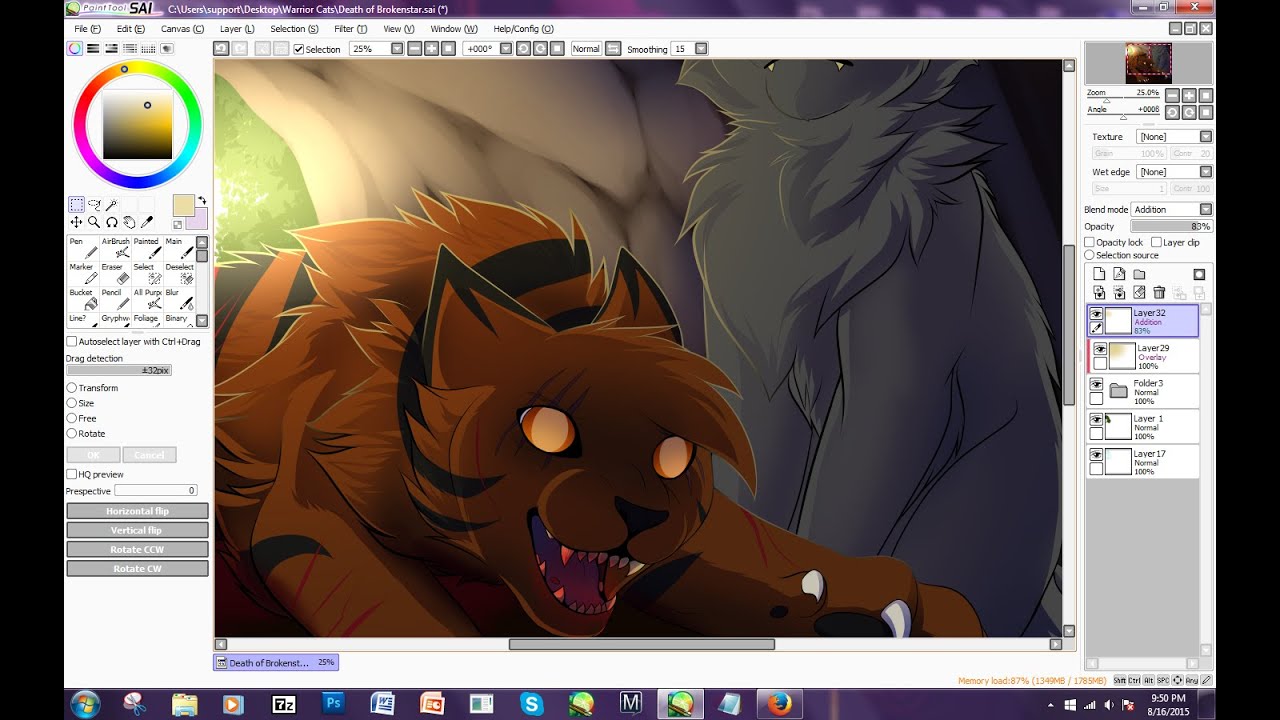Screen dimensions: 1280x720
Task: Click the Normal view mode button
Action: 586,48
